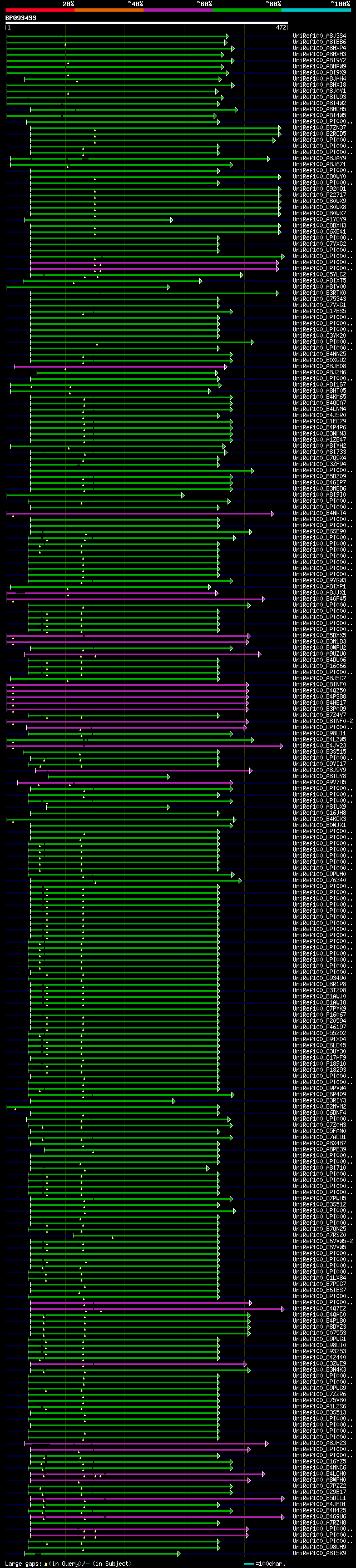Click the UniRef100_A8JAH4 entry

(x=319, y=78)
